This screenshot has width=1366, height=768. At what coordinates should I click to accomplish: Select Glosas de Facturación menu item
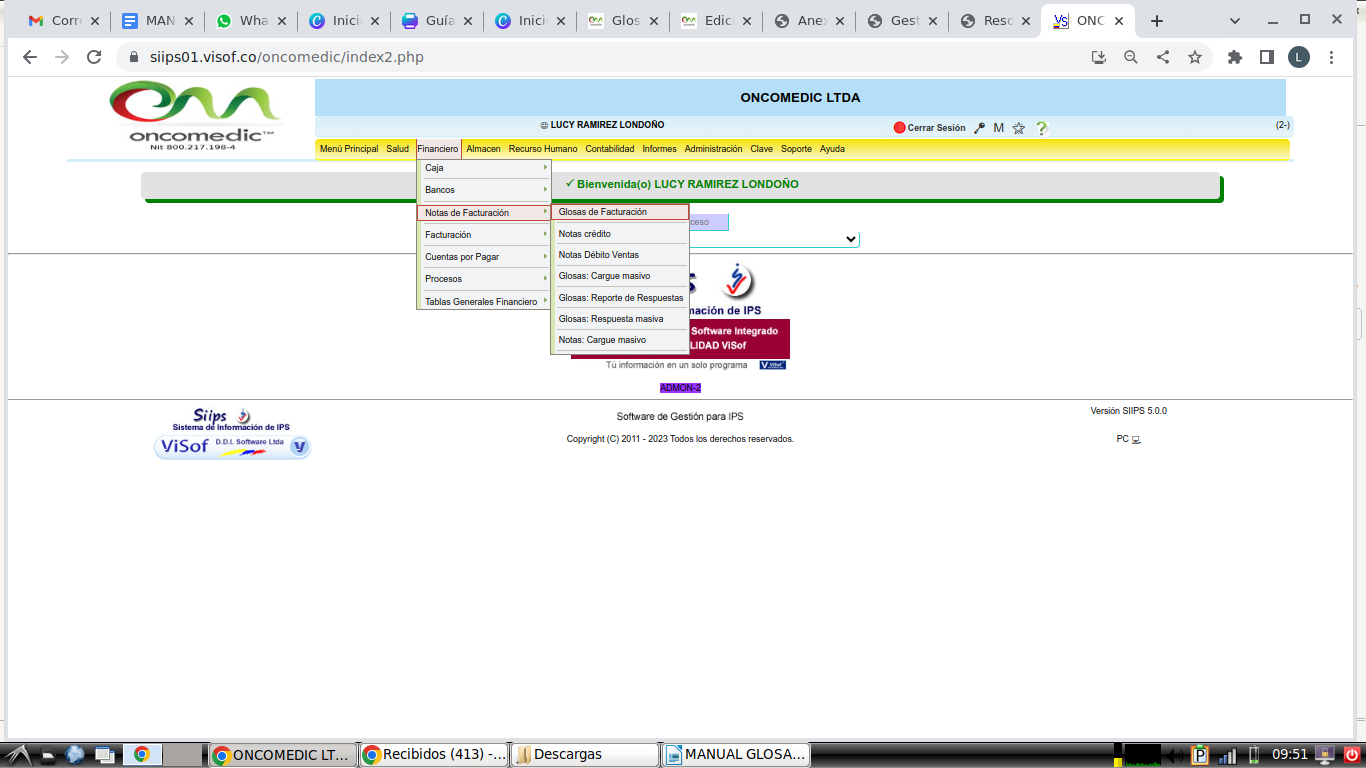click(619, 212)
